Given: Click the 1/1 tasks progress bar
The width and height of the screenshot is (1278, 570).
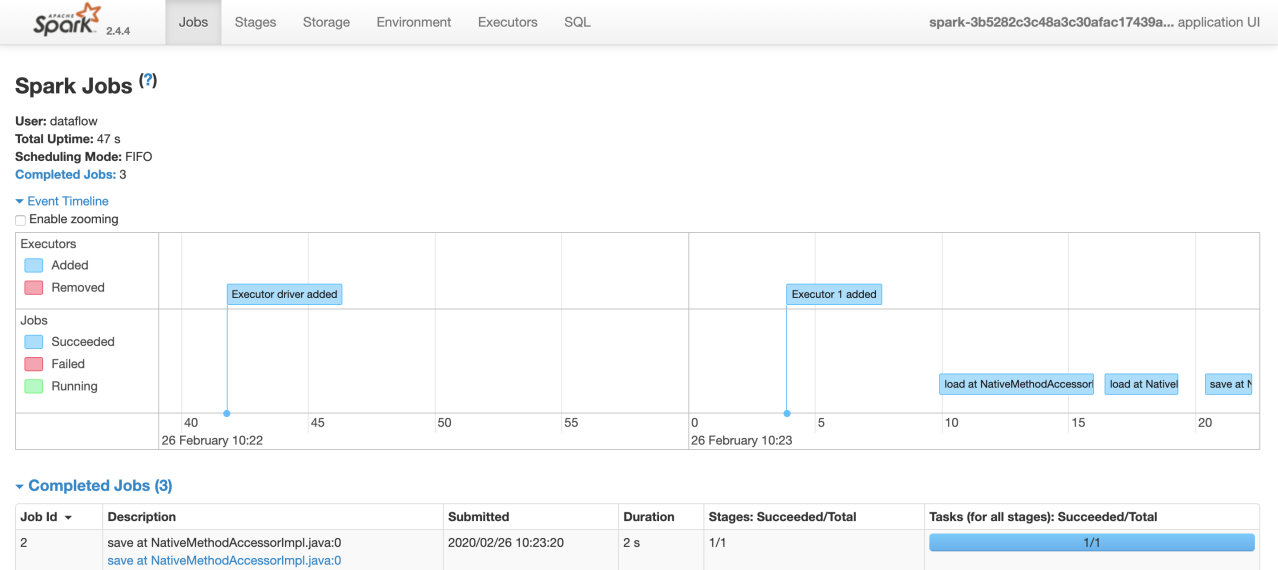Looking at the screenshot, I should tap(1091, 543).
